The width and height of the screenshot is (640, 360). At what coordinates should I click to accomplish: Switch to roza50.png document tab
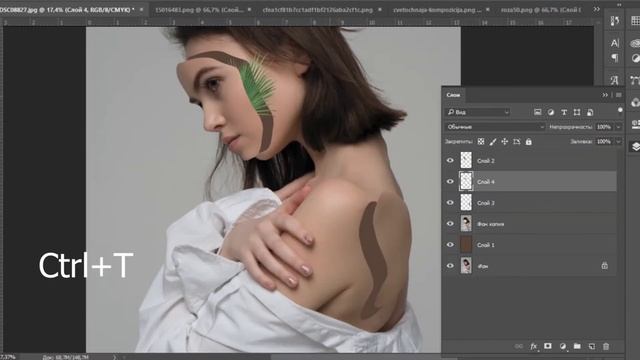541,9
